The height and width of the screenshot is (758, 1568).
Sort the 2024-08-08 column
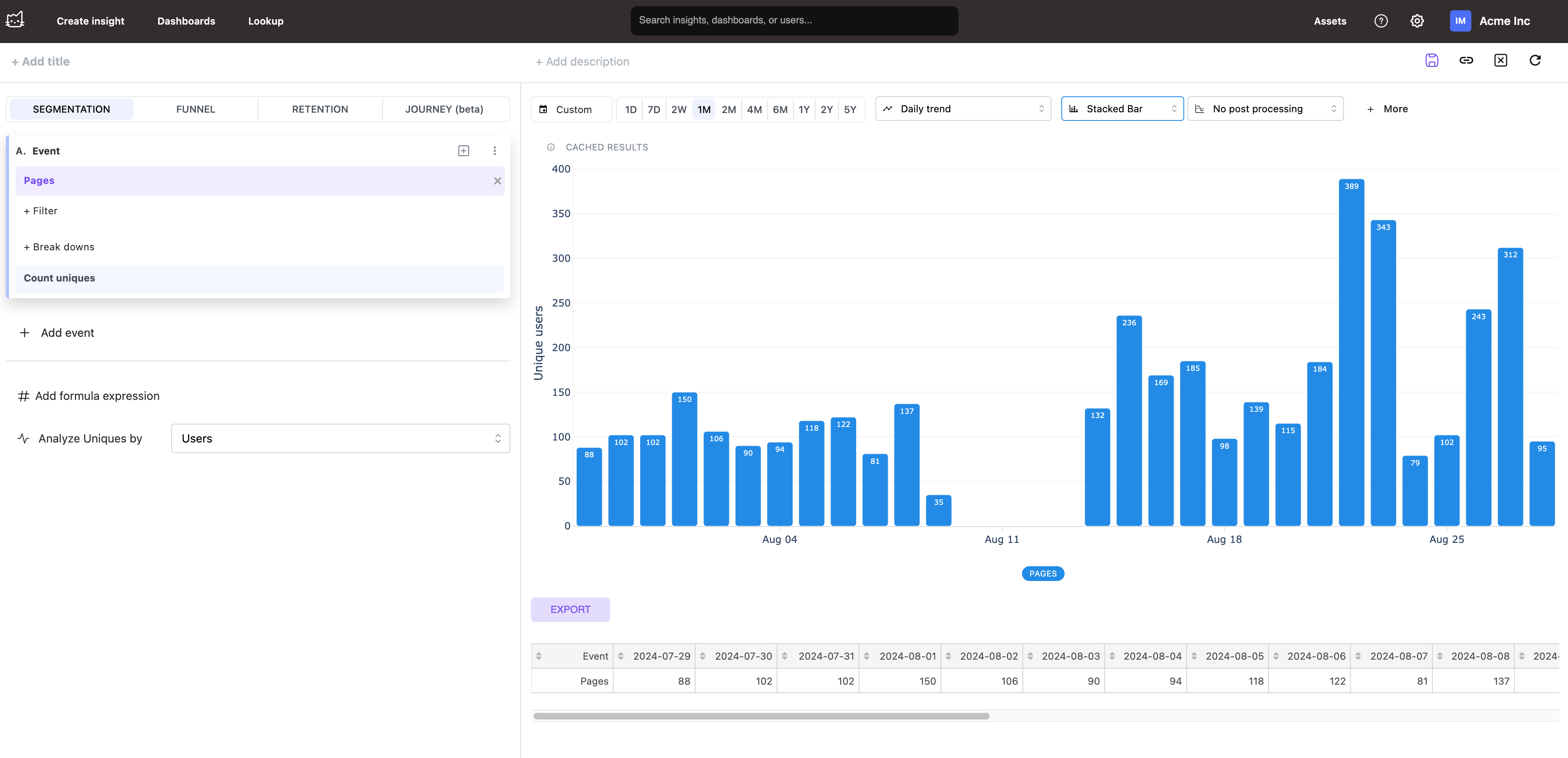[x=1439, y=656]
